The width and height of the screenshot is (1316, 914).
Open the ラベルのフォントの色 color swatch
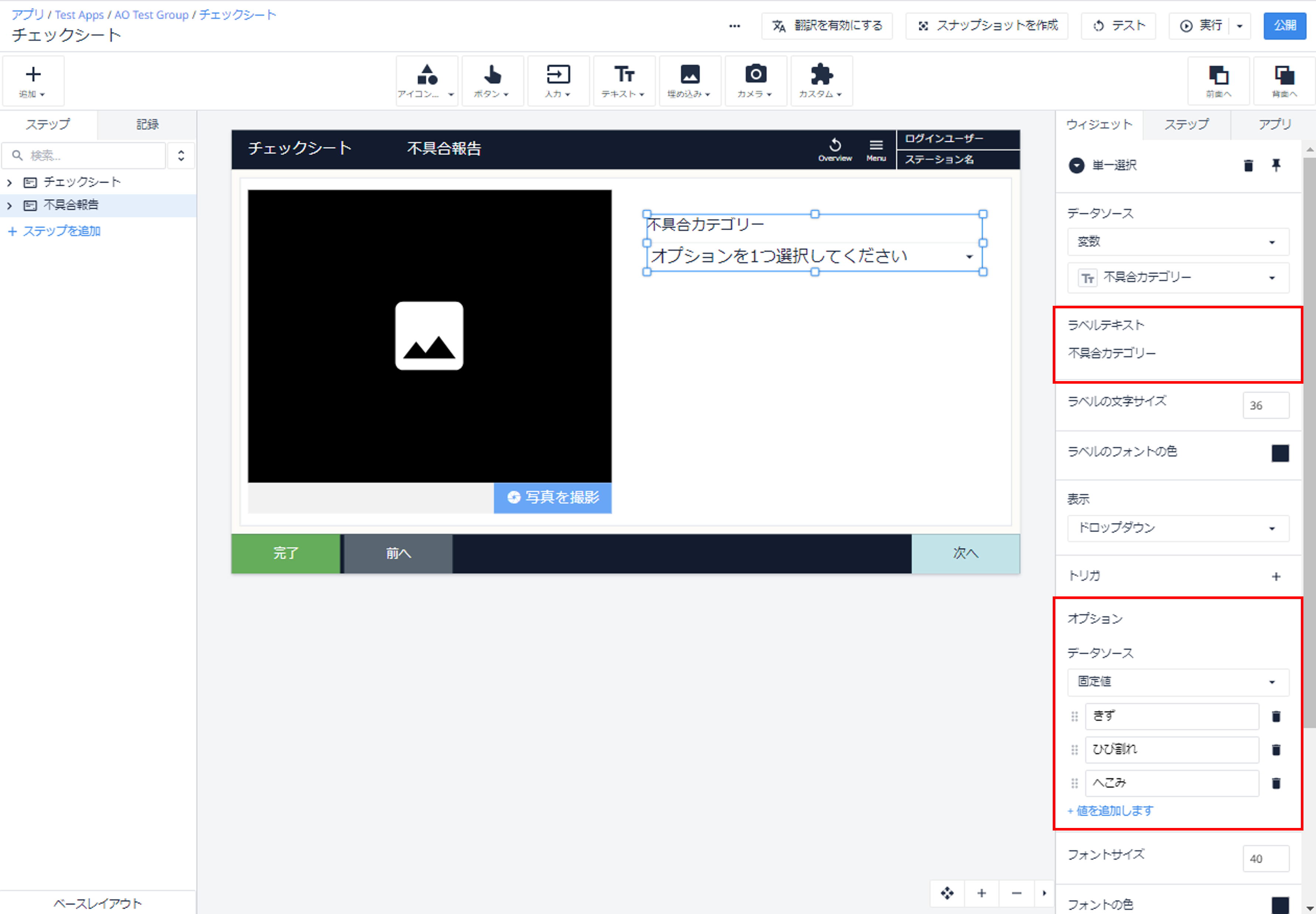click(1280, 453)
